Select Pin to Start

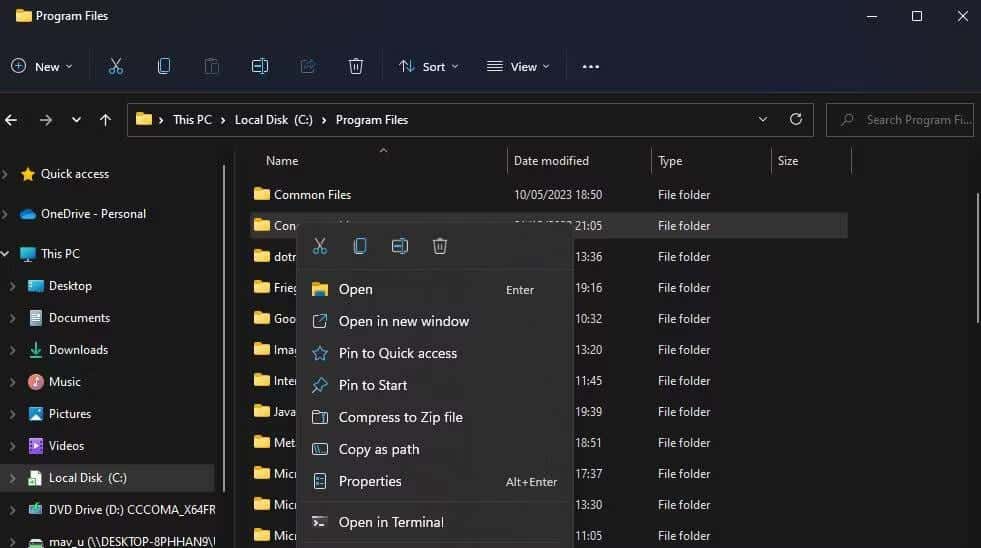435,385
